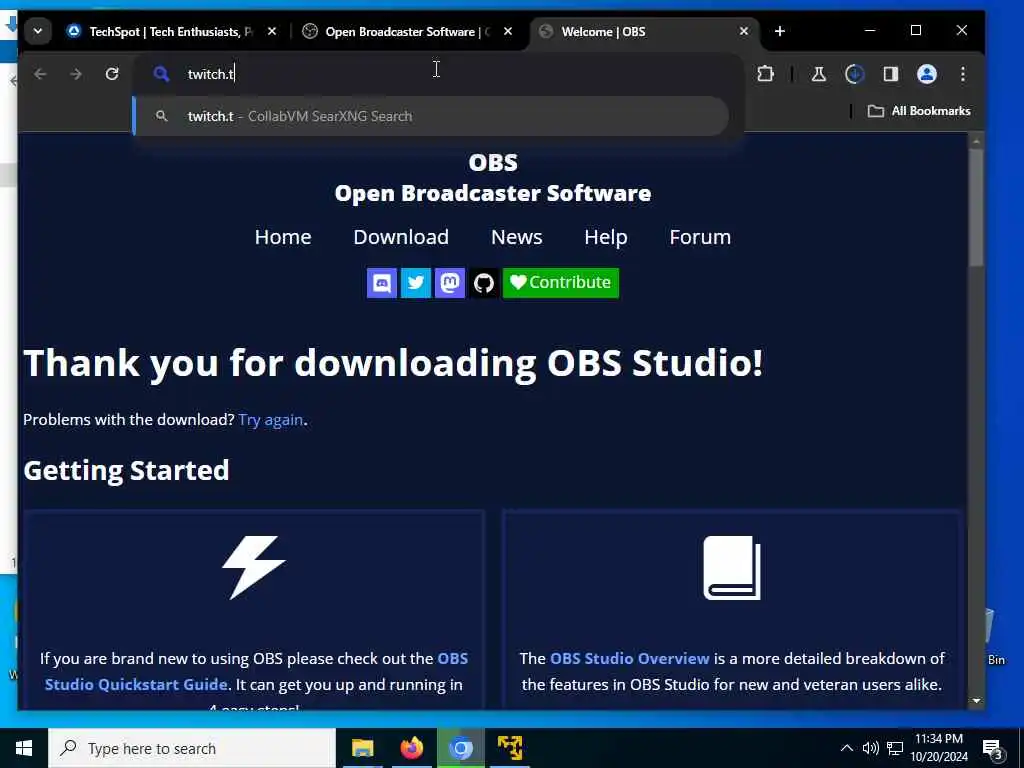Click the book overview icon

[x=732, y=568]
